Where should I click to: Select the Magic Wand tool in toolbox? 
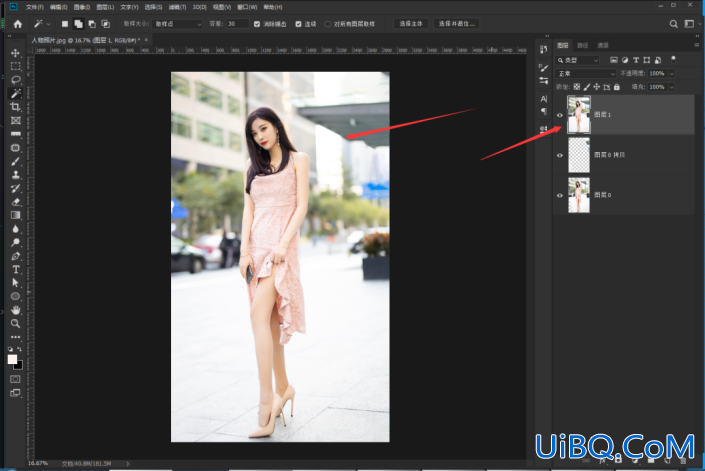[15, 93]
